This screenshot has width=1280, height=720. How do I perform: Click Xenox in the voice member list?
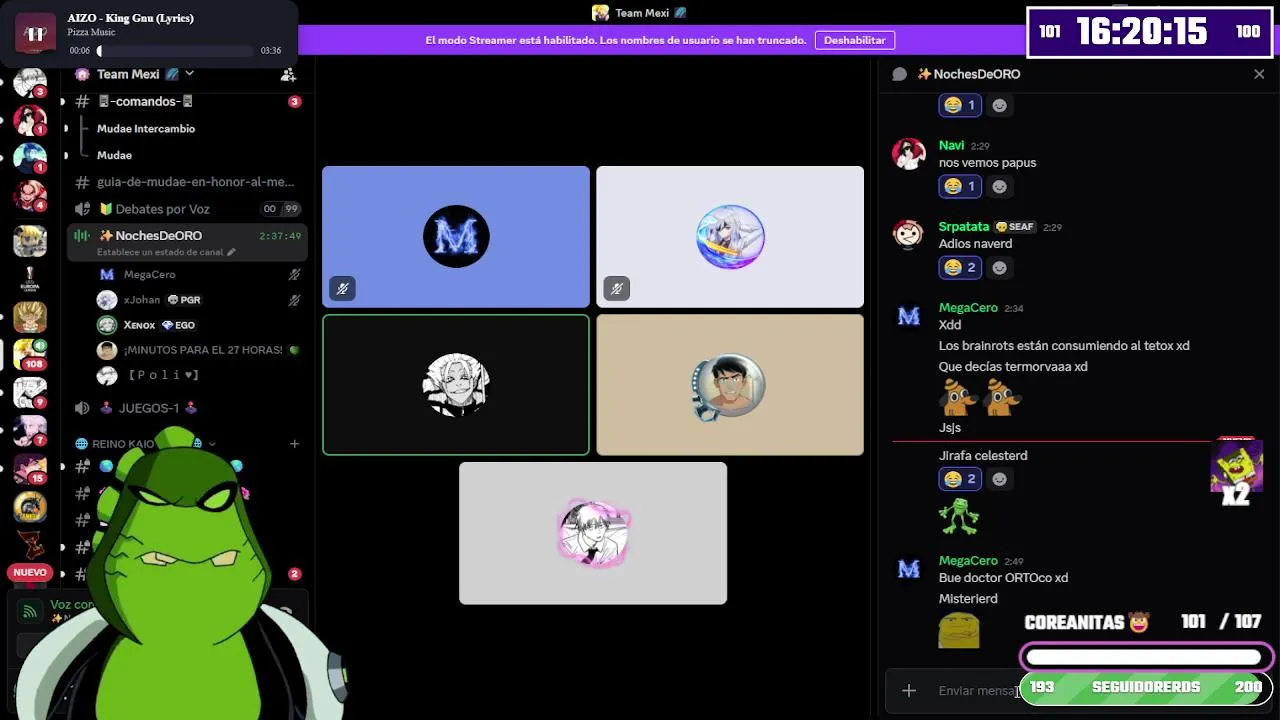click(139, 325)
